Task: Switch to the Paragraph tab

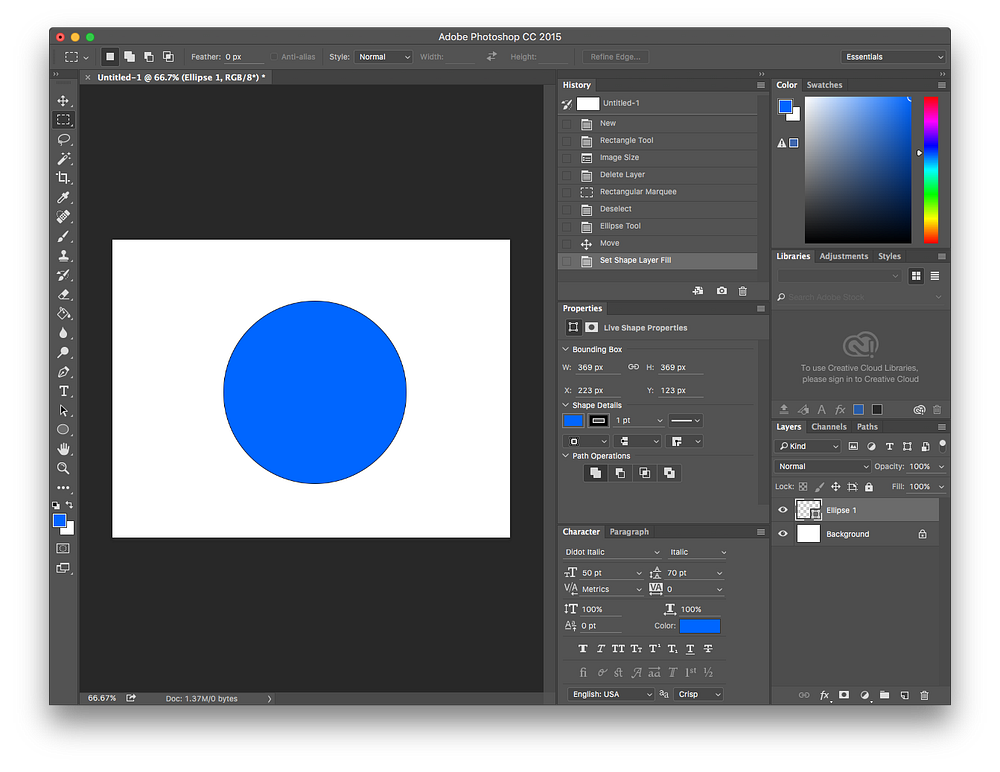Action: click(629, 531)
